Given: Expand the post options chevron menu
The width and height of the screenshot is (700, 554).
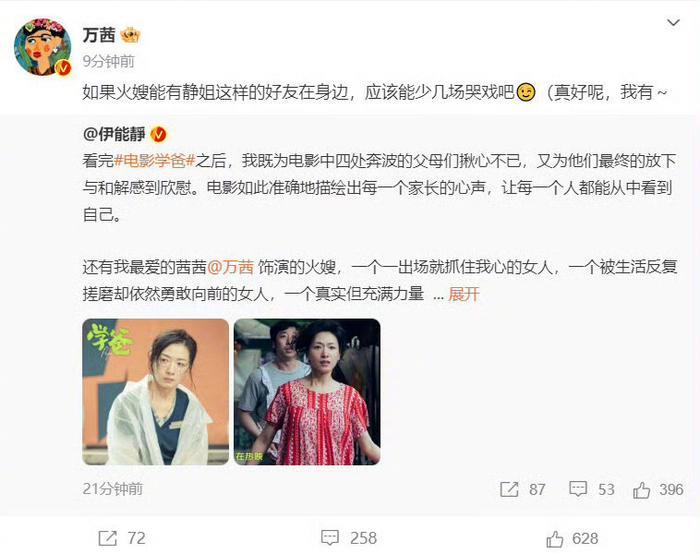Looking at the screenshot, I should [673, 23].
